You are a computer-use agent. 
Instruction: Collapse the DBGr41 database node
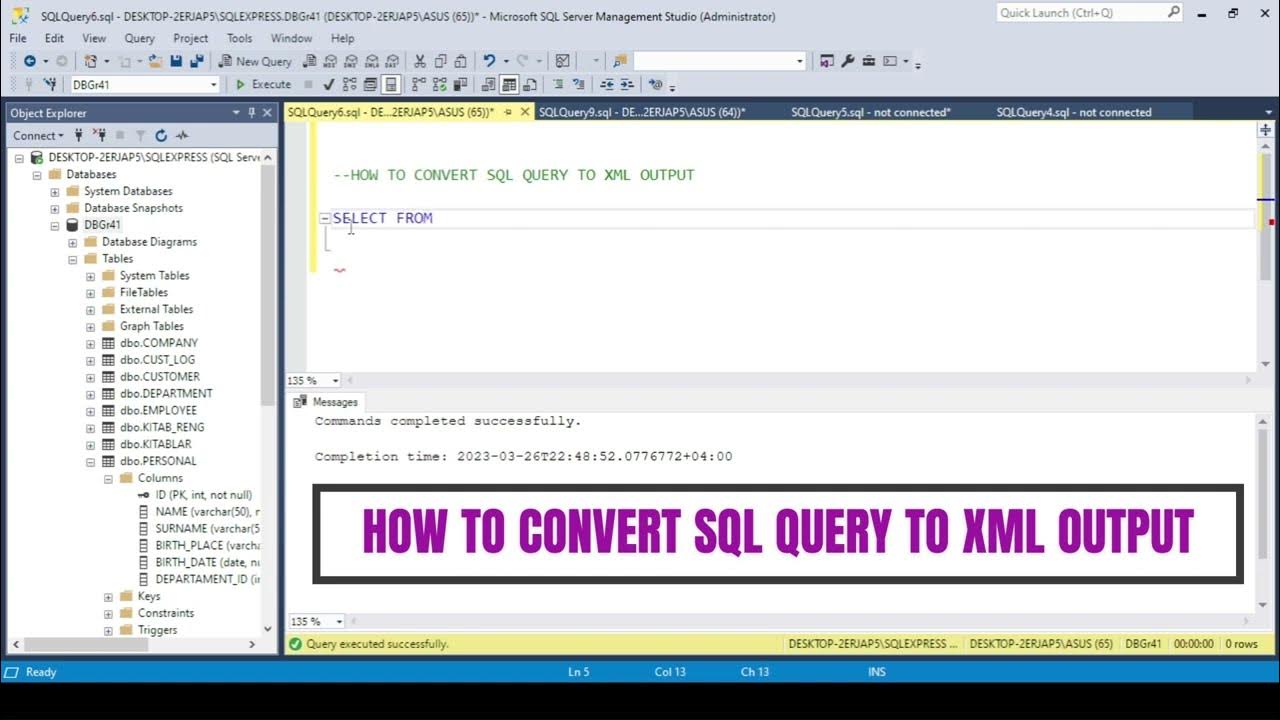[x=55, y=225]
